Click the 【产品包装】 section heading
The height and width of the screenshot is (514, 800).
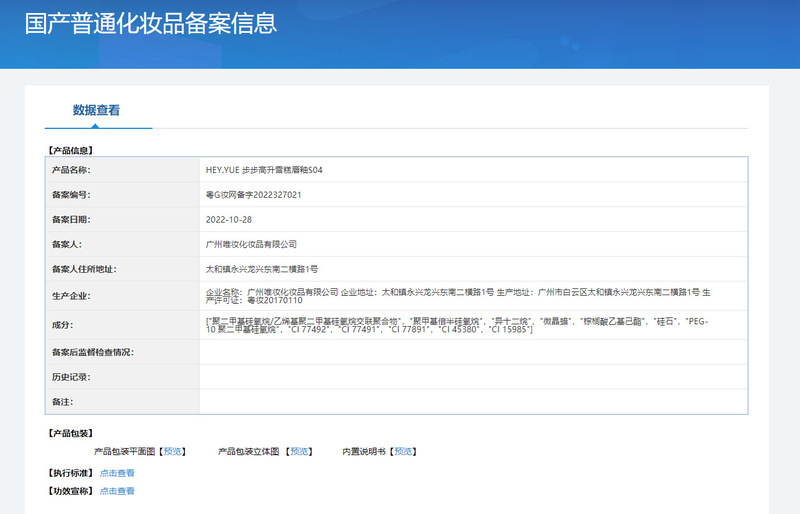click(x=70, y=434)
